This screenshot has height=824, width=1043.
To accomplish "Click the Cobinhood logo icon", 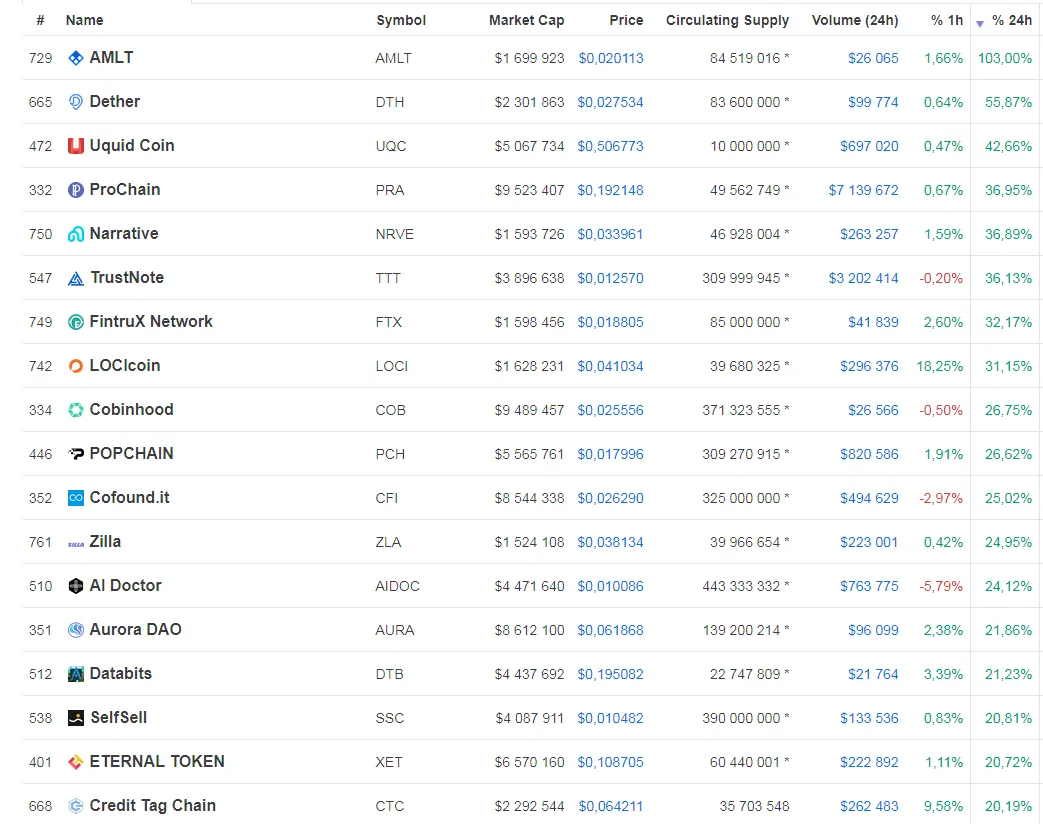I will click(x=76, y=410).
